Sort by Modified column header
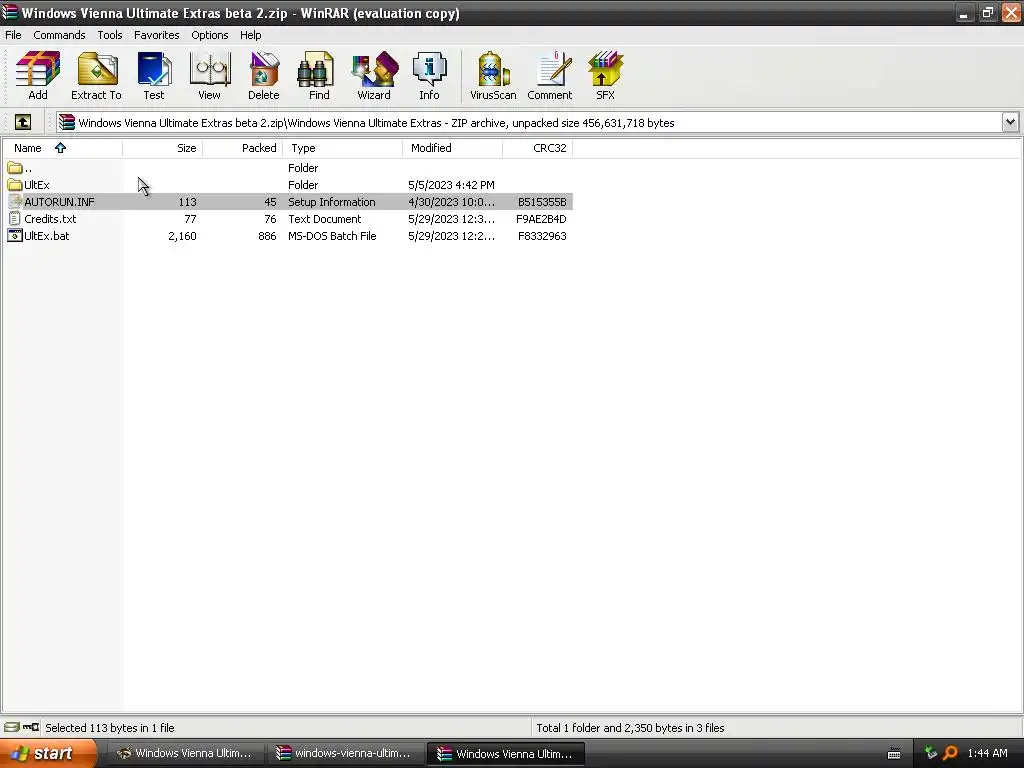Viewport: 1024px width, 768px height. click(453, 148)
